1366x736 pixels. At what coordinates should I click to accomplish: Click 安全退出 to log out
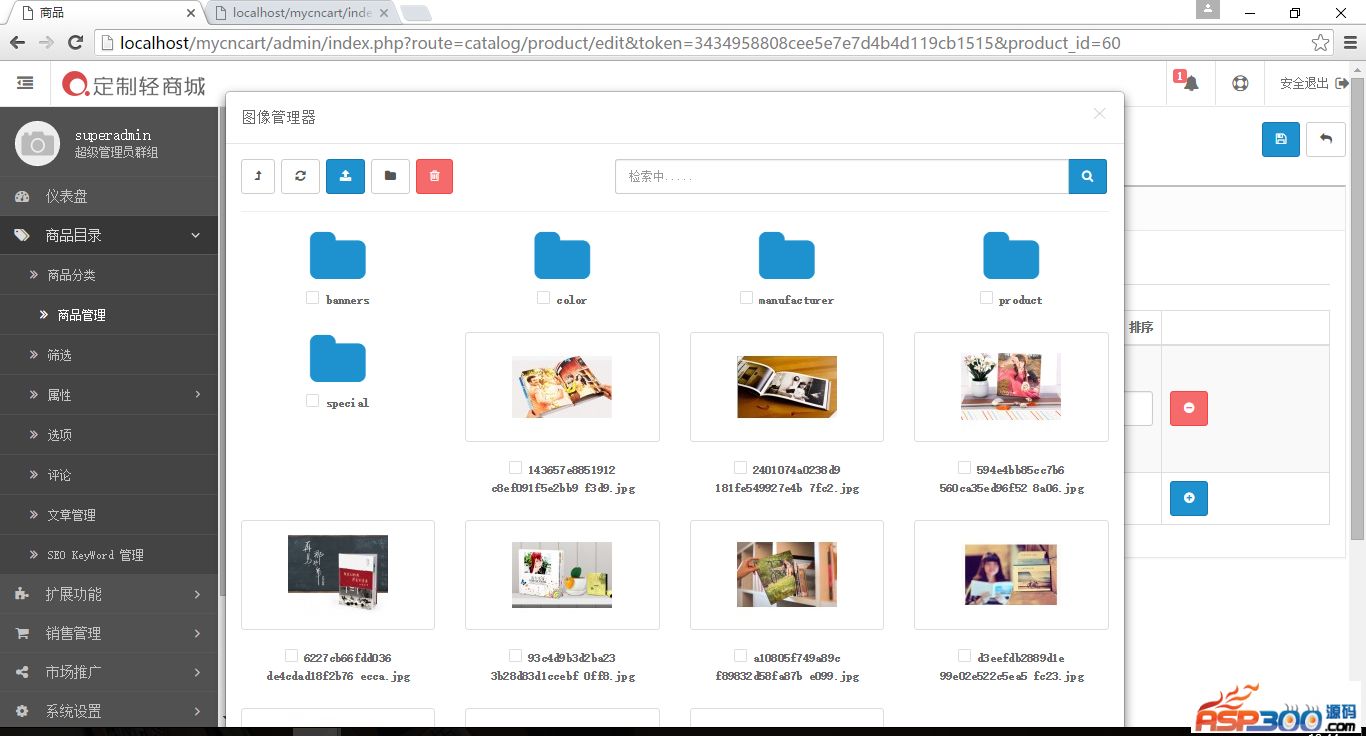coord(1305,83)
